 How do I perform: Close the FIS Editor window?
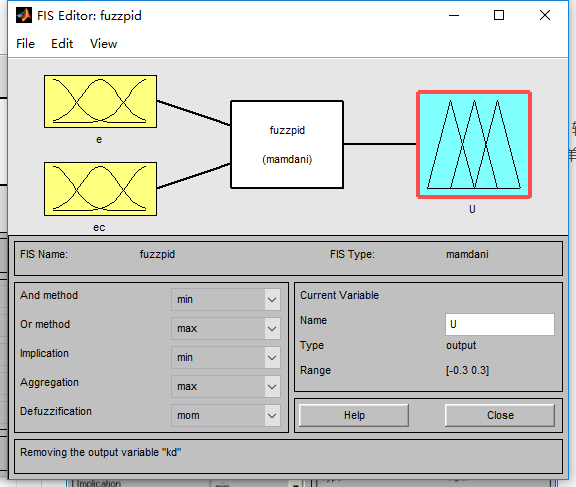(545, 15)
